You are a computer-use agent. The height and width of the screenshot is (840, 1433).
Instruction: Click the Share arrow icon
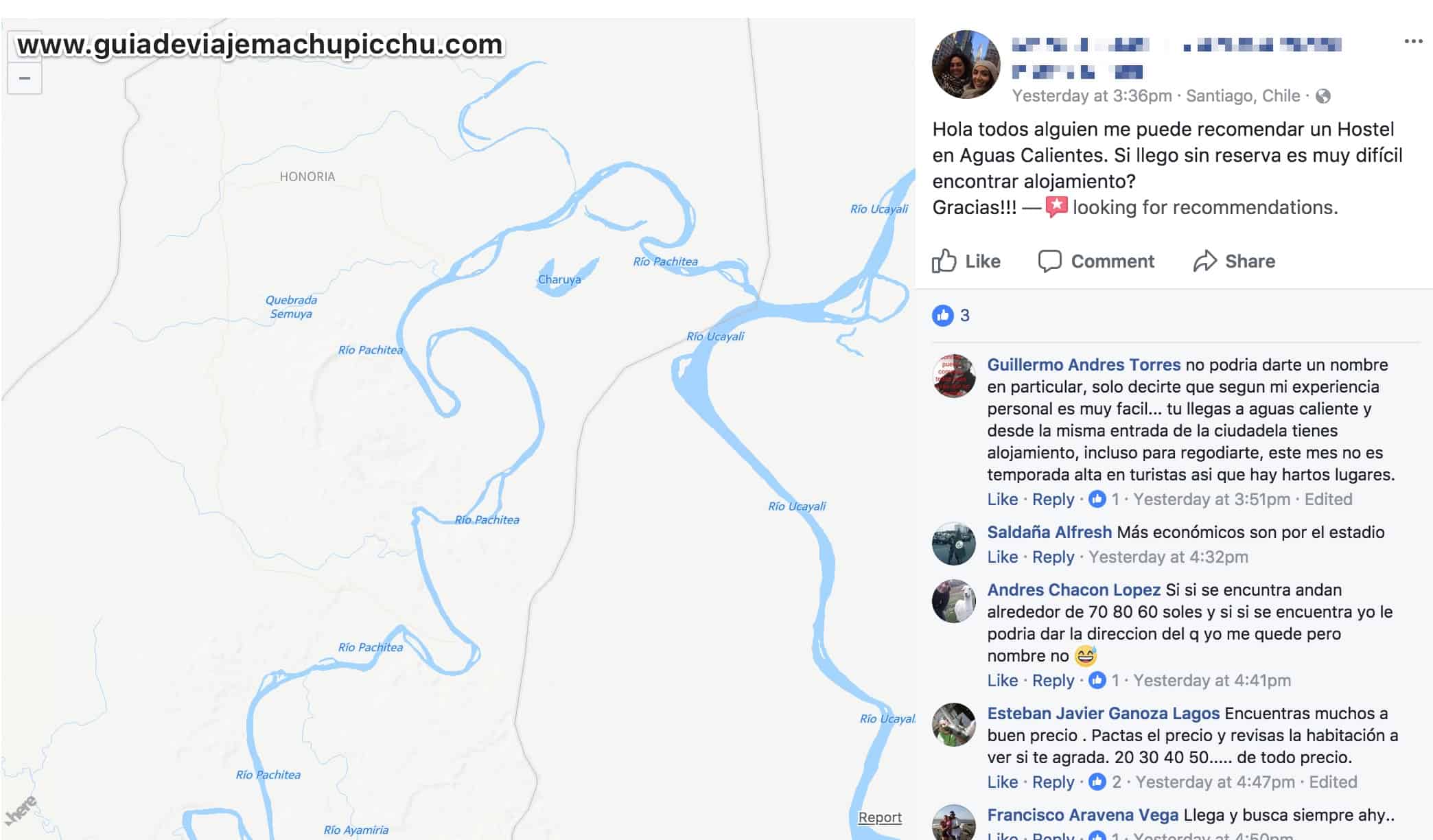coord(1204,261)
